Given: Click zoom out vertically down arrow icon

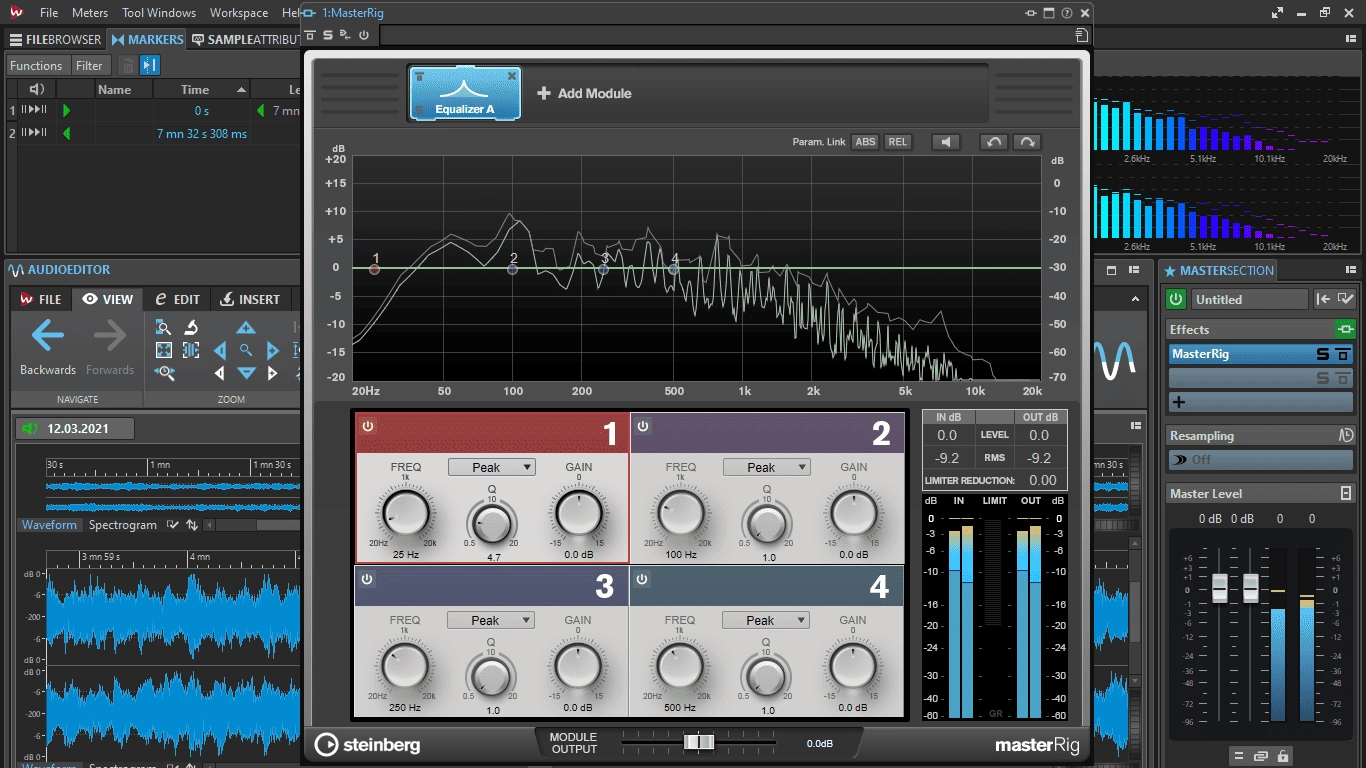Looking at the screenshot, I should (x=246, y=373).
